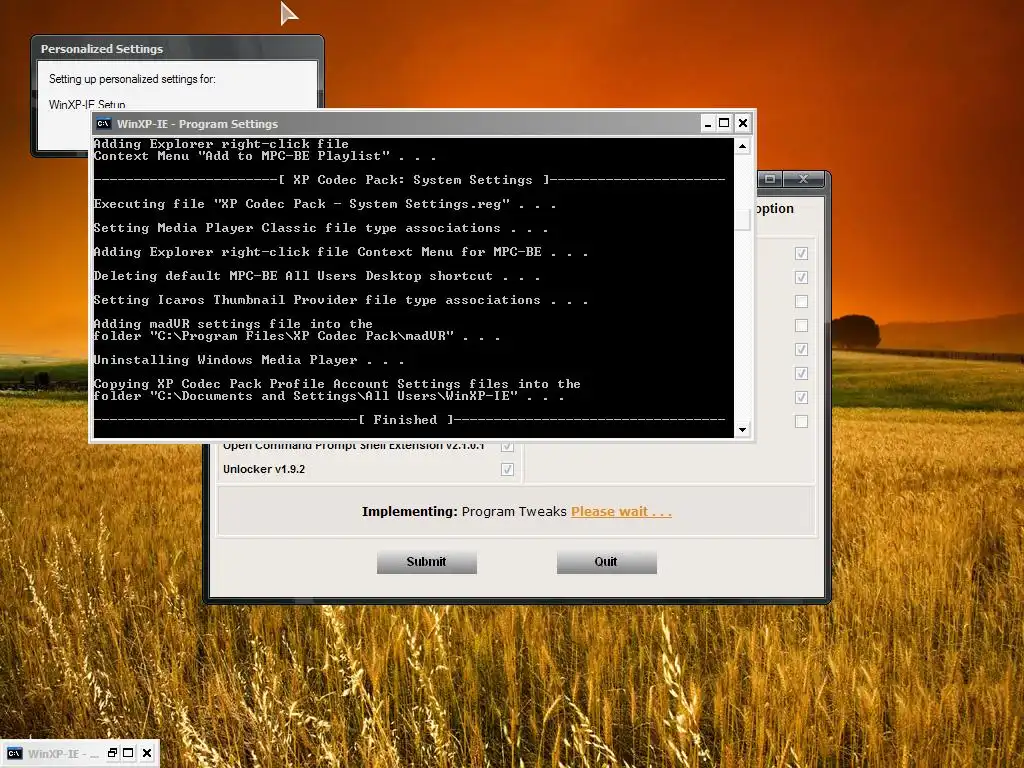Click 'Setting up personalized settings for:' text

click(x=132, y=79)
